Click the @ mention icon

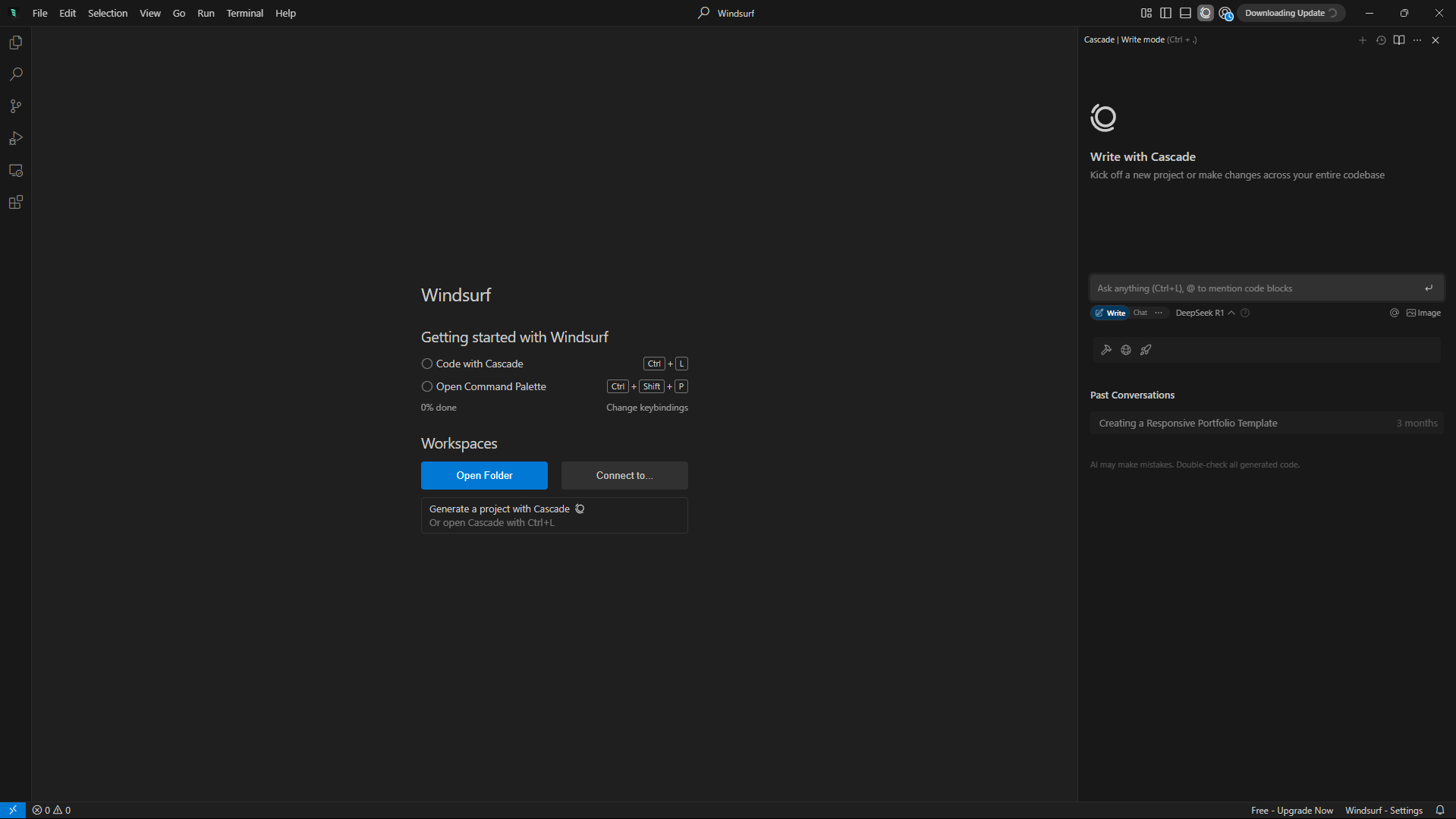coord(1394,313)
